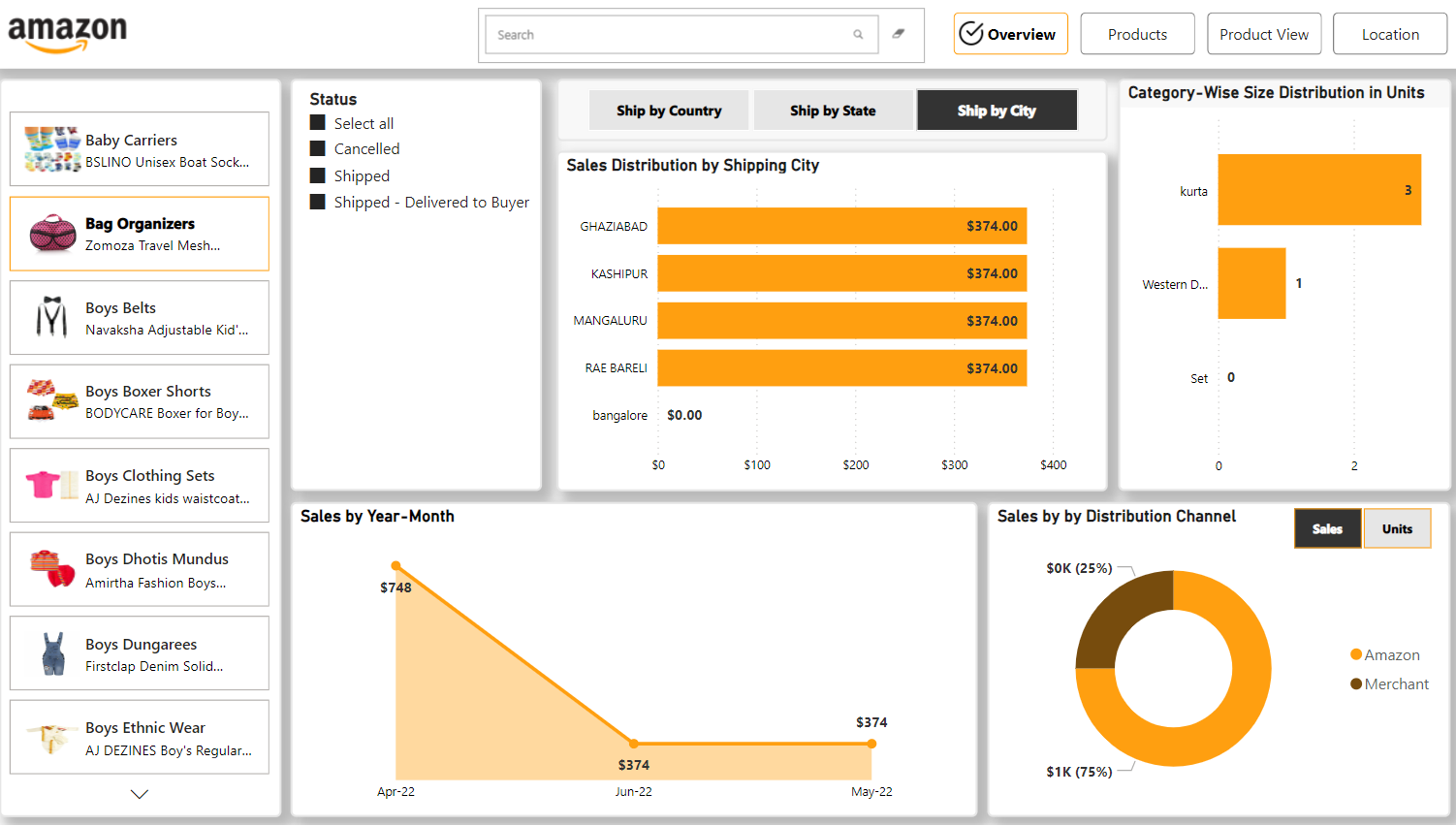Select the Boys Ethnic Wear card
This screenshot has height=826, width=1456.
140,737
